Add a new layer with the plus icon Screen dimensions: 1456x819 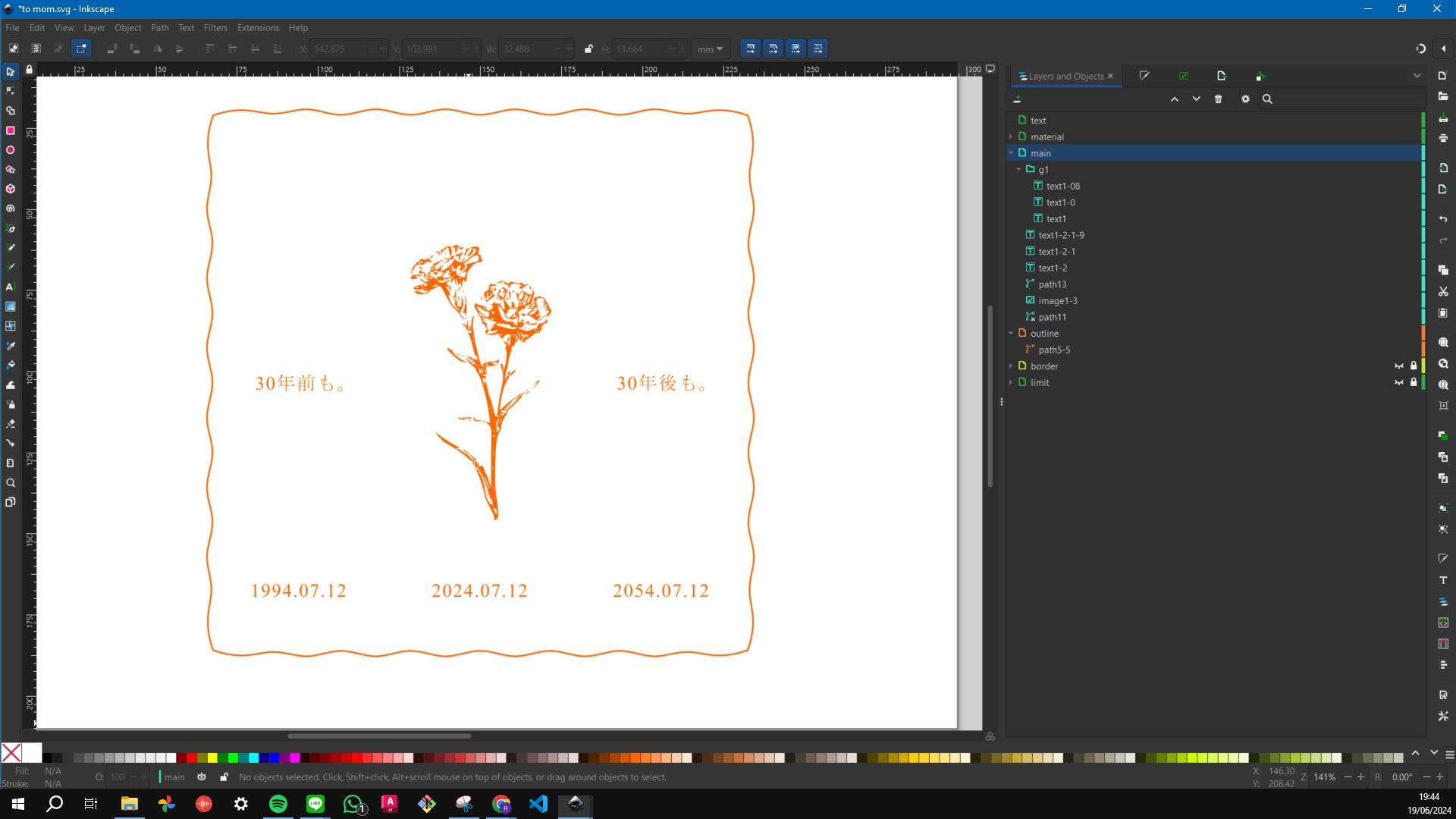(1017, 99)
